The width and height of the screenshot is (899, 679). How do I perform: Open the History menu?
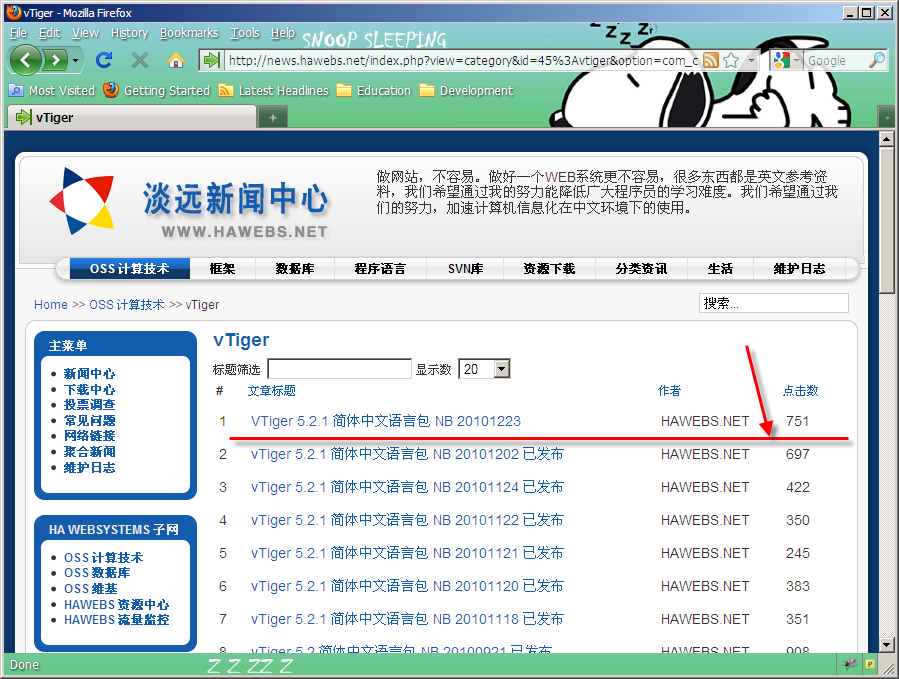click(130, 33)
